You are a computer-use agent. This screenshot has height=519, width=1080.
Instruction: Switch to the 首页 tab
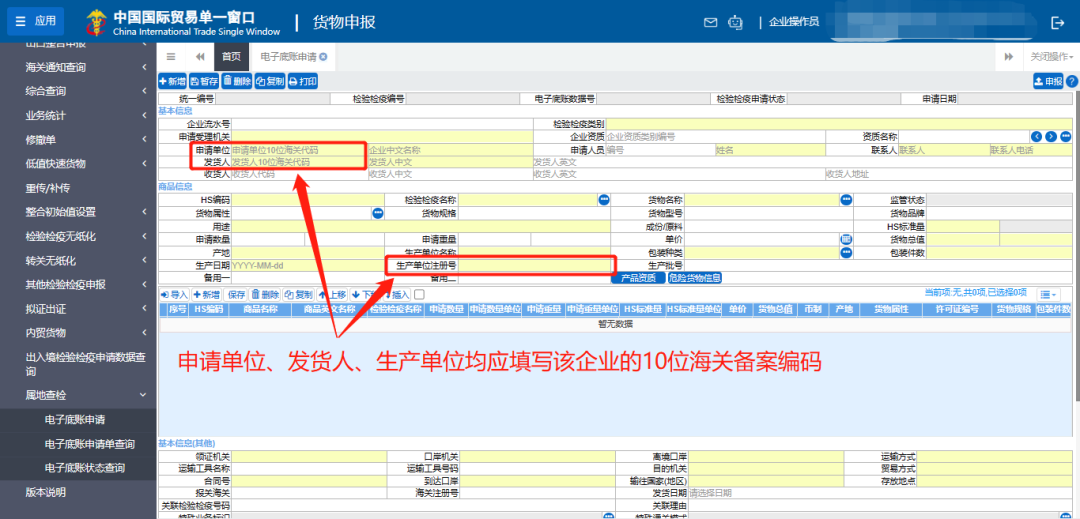click(x=231, y=57)
